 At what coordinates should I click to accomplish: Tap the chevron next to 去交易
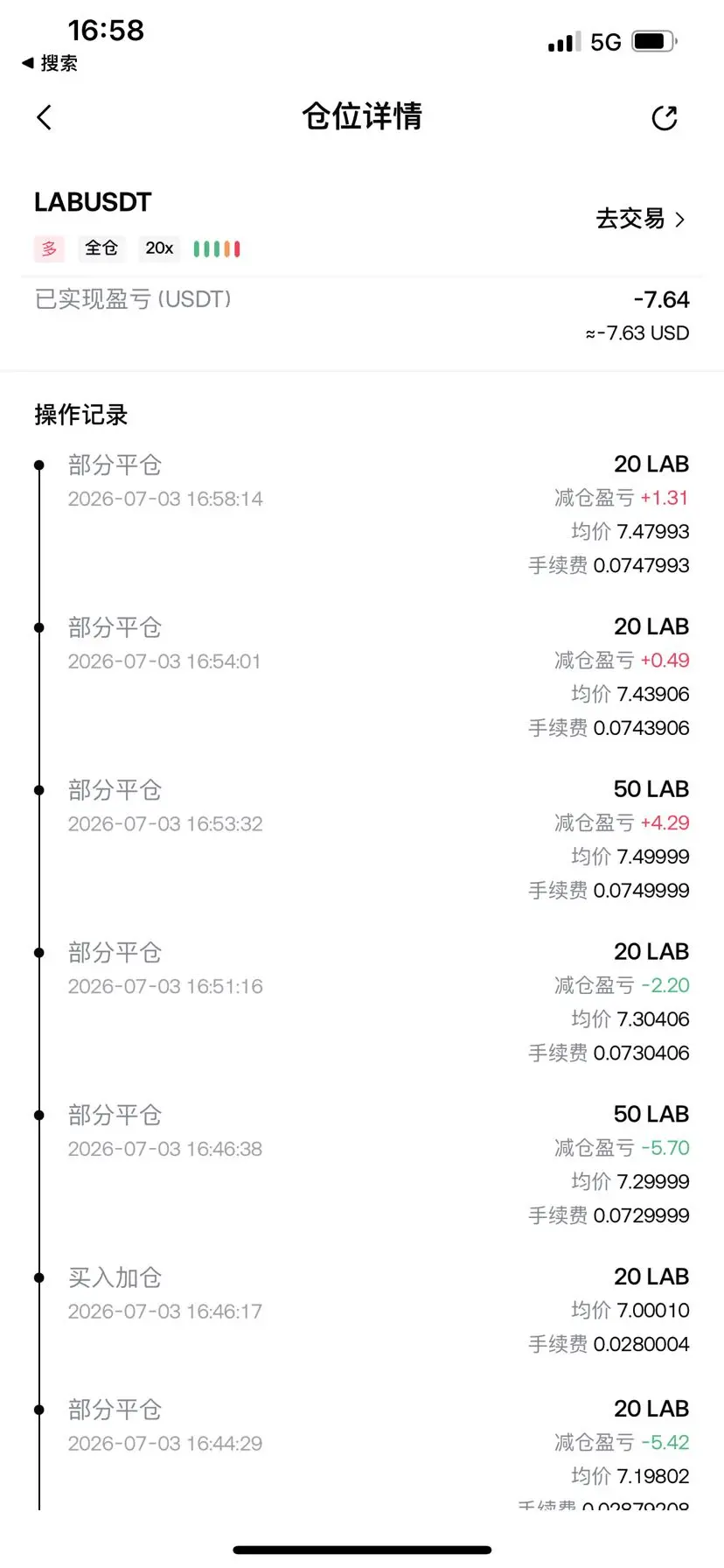click(x=679, y=220)
